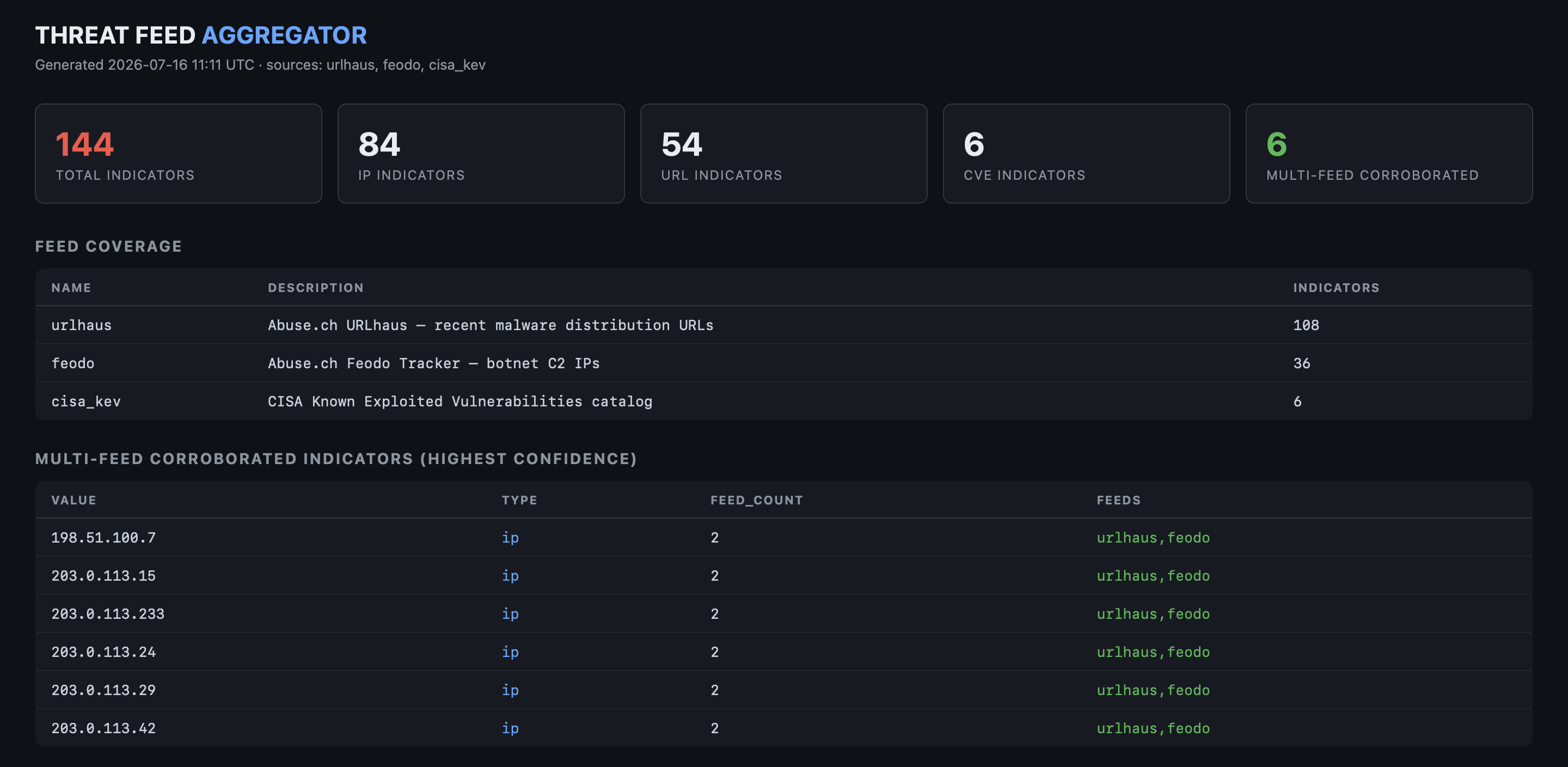Select indicator 203.0.113.233
The width and height of the screenshot is (1568, 767).
(x=108, y=613)
